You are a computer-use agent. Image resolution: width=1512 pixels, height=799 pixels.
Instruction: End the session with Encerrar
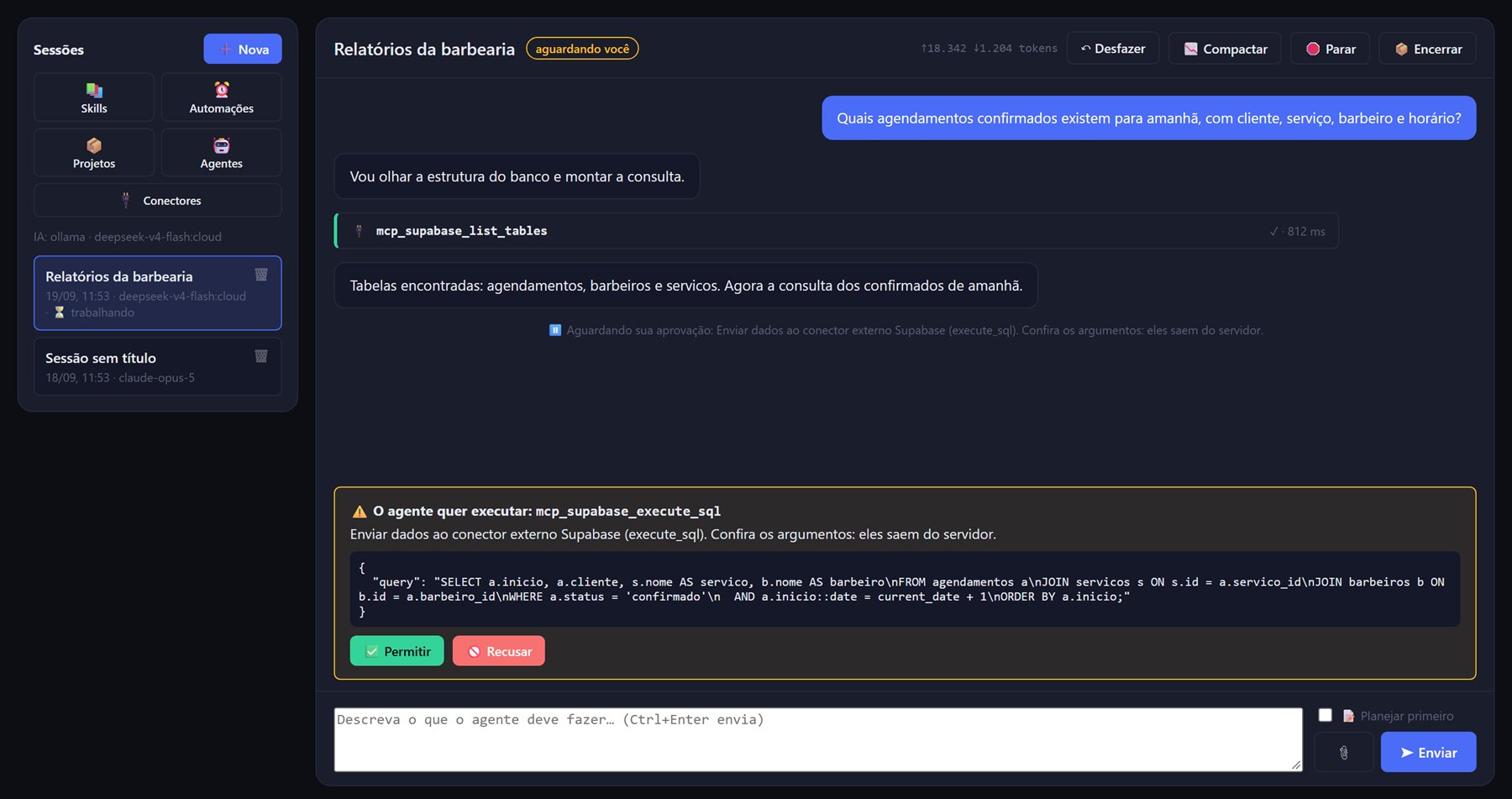(1428, 49)
